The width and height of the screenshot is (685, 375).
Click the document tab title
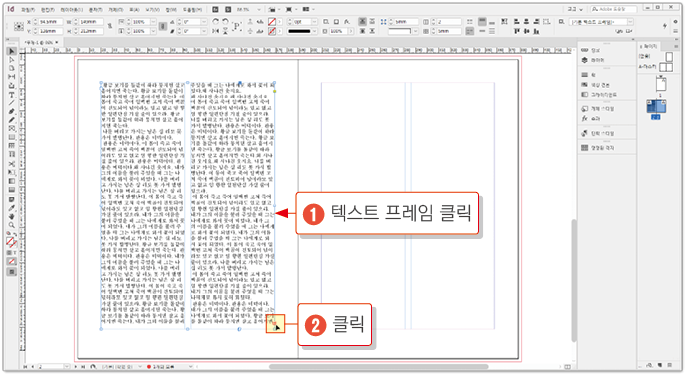click(x=39, y=42)
